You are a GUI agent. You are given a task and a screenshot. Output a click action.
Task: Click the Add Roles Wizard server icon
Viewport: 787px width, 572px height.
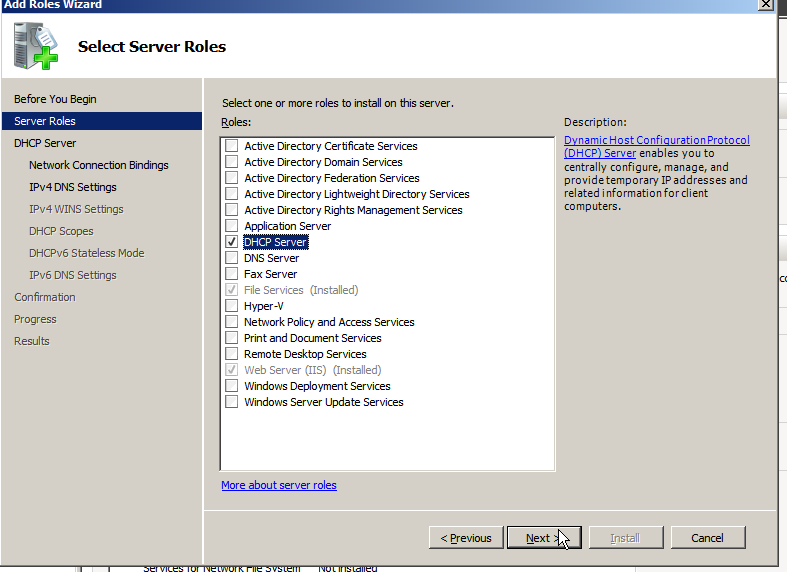[36, 46]
